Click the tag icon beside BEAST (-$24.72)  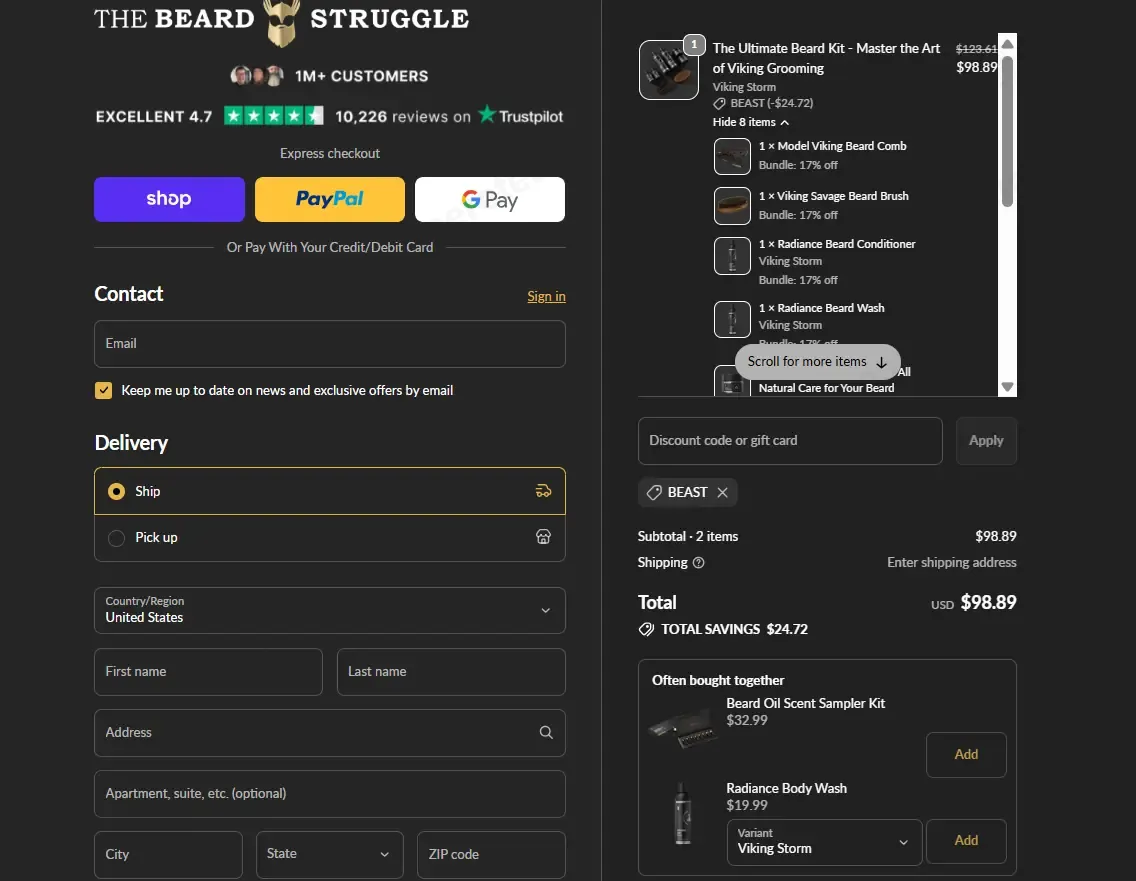tap(719, 104)
